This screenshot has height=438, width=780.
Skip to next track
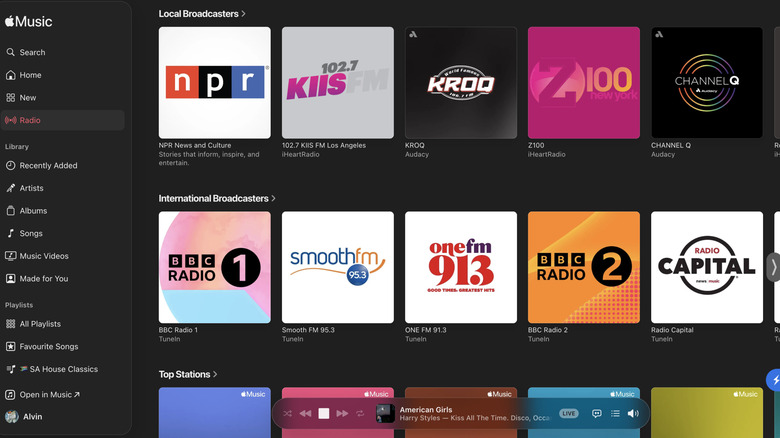pyautogui.click(x=342, y=414)
